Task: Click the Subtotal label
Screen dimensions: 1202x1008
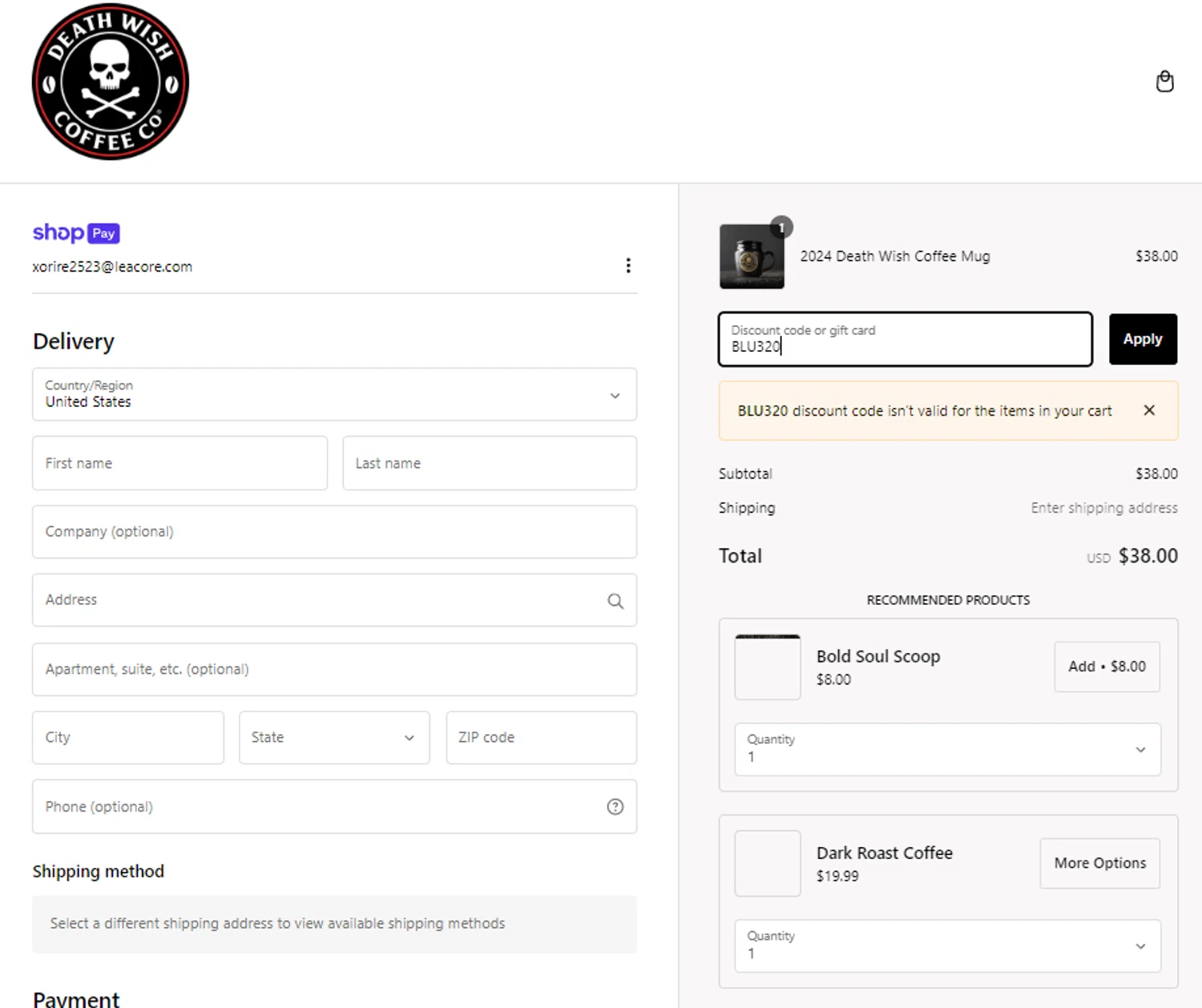Action: 745,474
